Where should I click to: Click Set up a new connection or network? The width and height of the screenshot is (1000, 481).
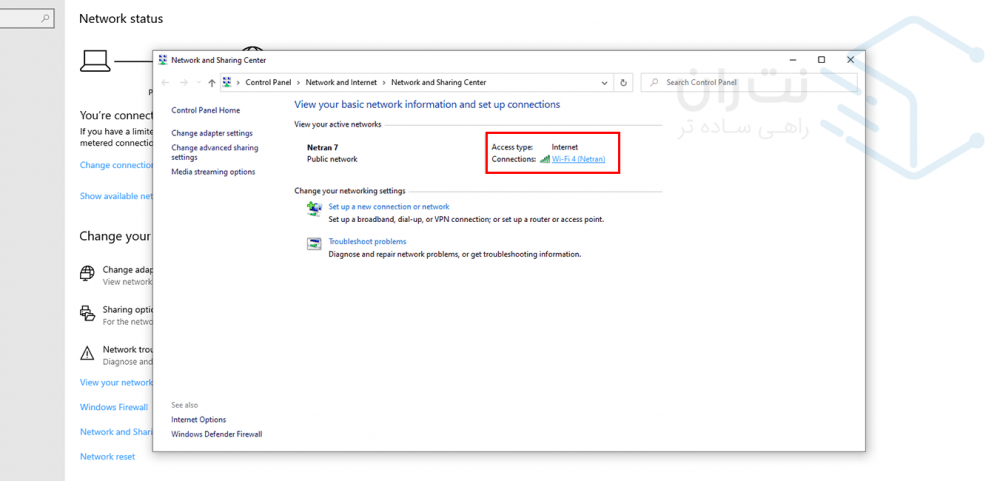(x=388, y=207)
